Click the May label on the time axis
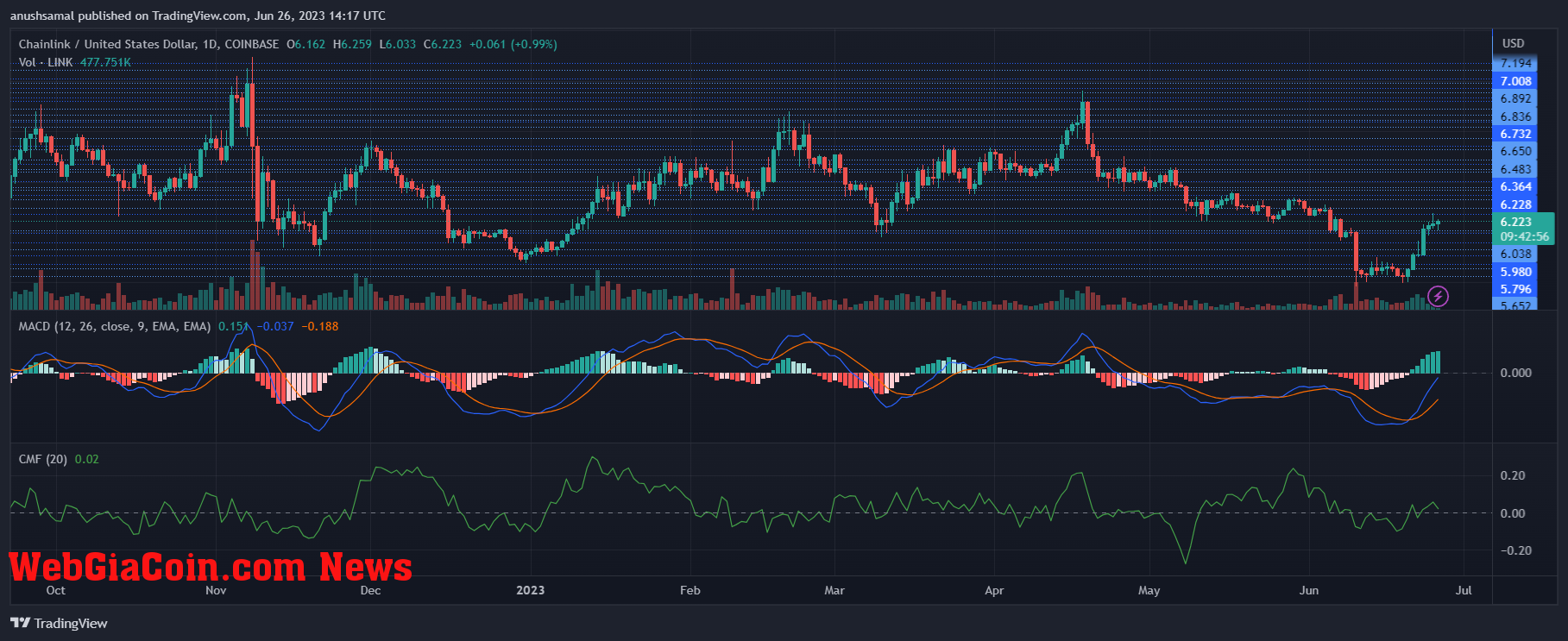Image resolution: width=1568 pixels, height=641 pixels. click(1149, 590)
